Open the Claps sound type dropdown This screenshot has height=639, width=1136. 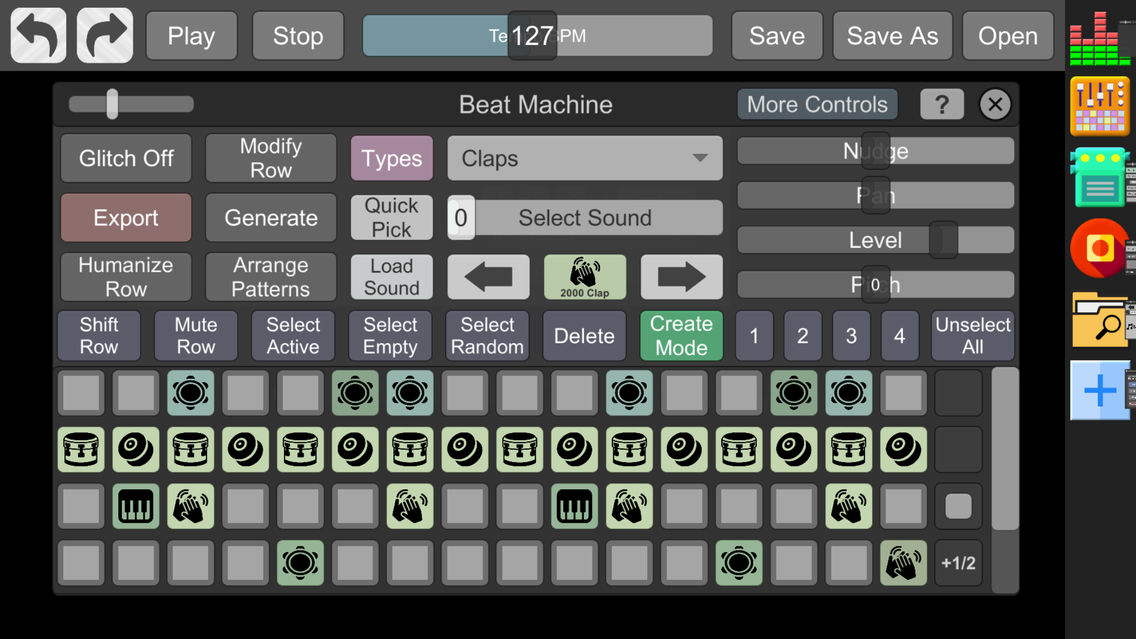pyautogui.click(x=585, y=158)
